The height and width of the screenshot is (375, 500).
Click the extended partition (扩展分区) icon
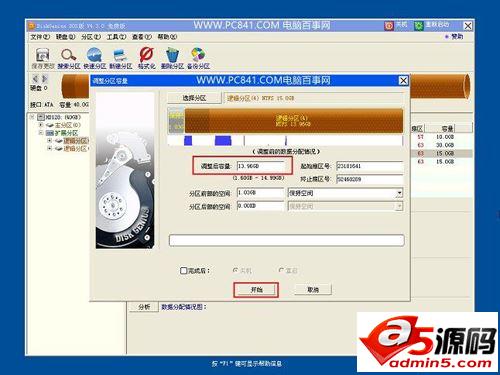pos(50,133)
